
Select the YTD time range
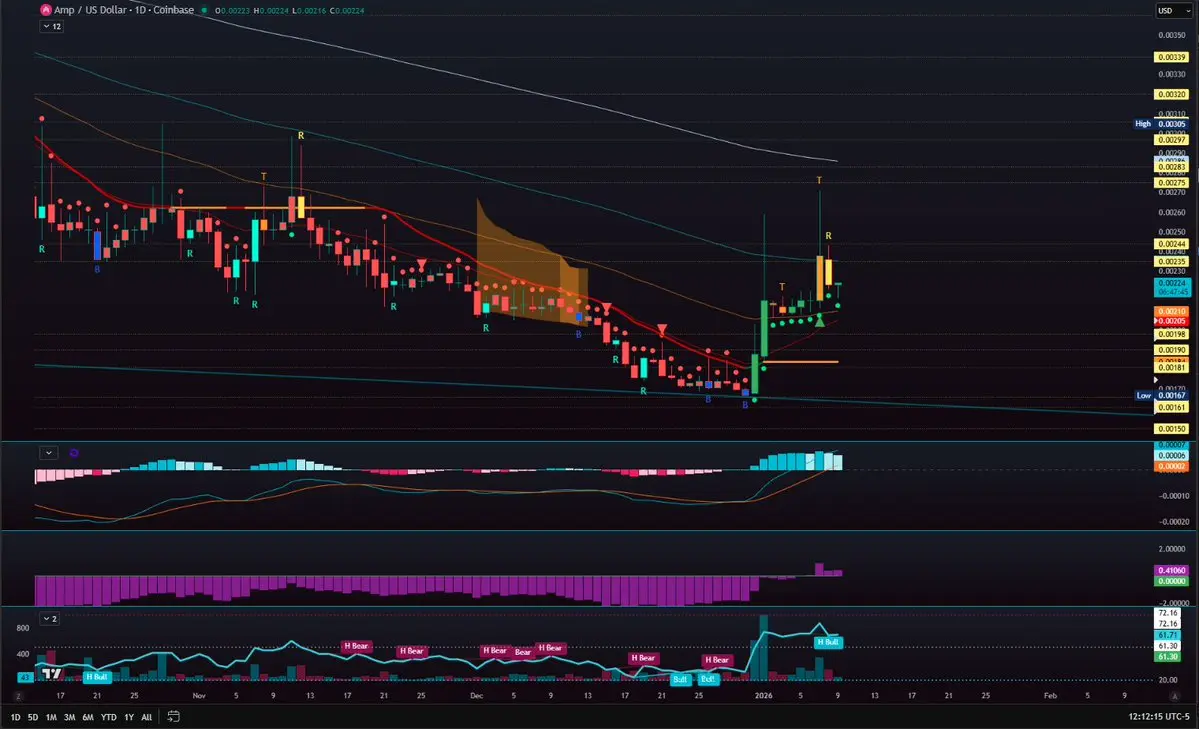[x=109, y=717]
